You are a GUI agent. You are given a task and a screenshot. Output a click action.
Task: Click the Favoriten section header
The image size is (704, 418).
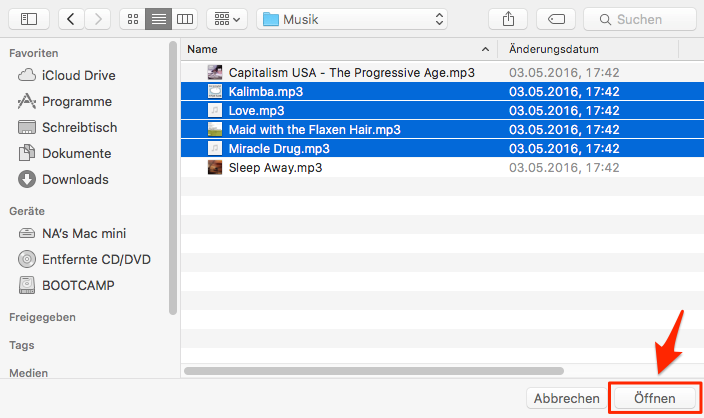pyautogui.click(x=34, y=53)
